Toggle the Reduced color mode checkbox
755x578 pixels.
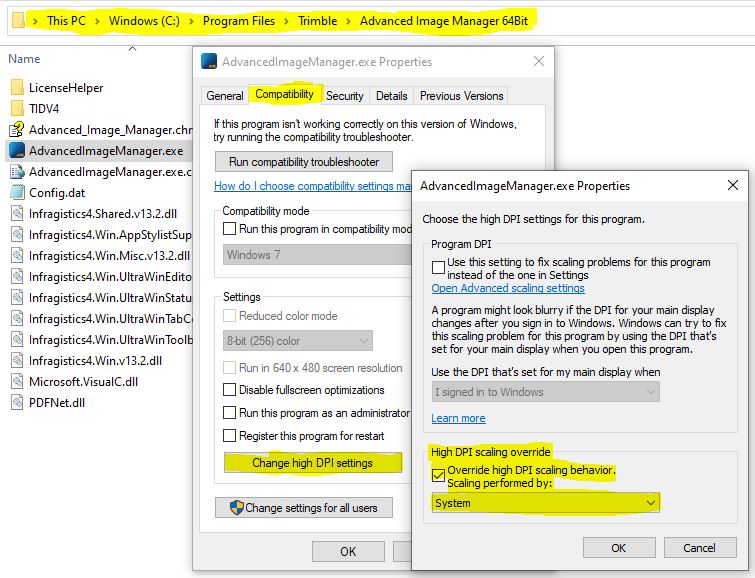click(x=229, y=315)
